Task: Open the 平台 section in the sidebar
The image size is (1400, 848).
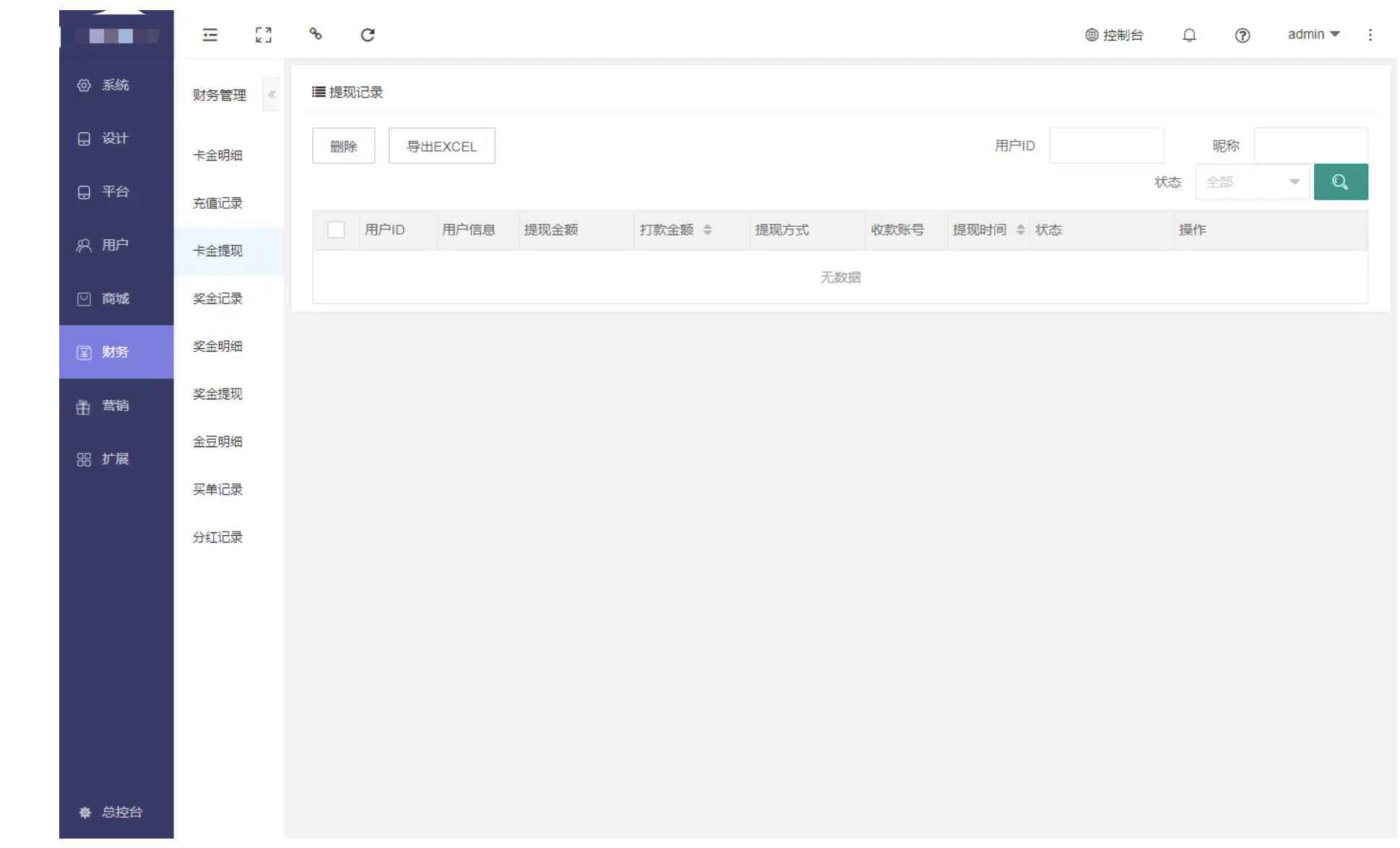Action: pyautogui.click(x=116, y=192)
